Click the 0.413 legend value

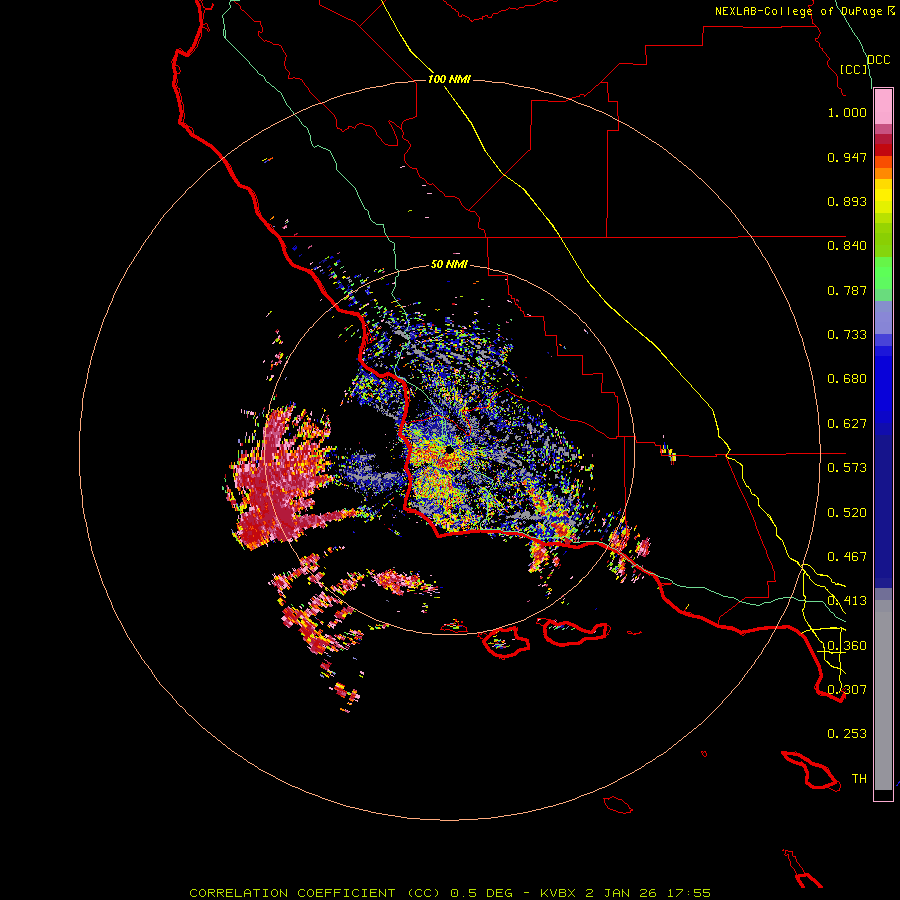coord(847,601)
